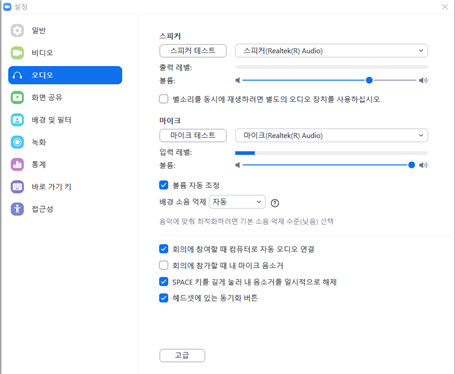Click speaker volume high icon

[x=423, y=80]
